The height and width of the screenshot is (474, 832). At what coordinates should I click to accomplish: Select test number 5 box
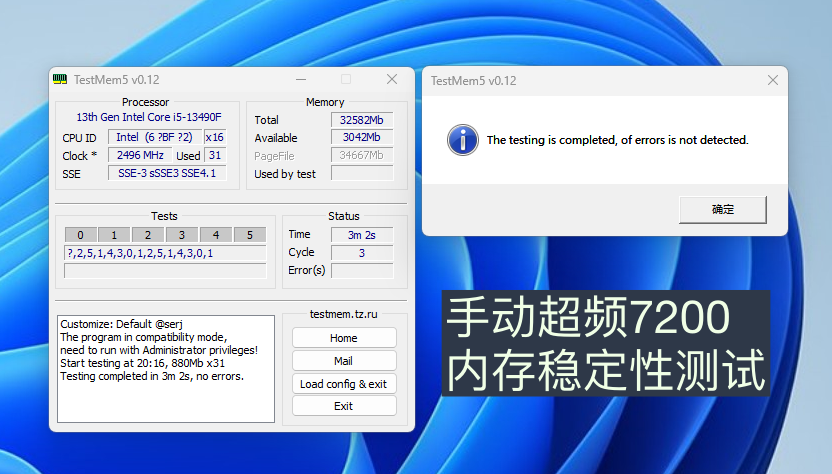250,235
